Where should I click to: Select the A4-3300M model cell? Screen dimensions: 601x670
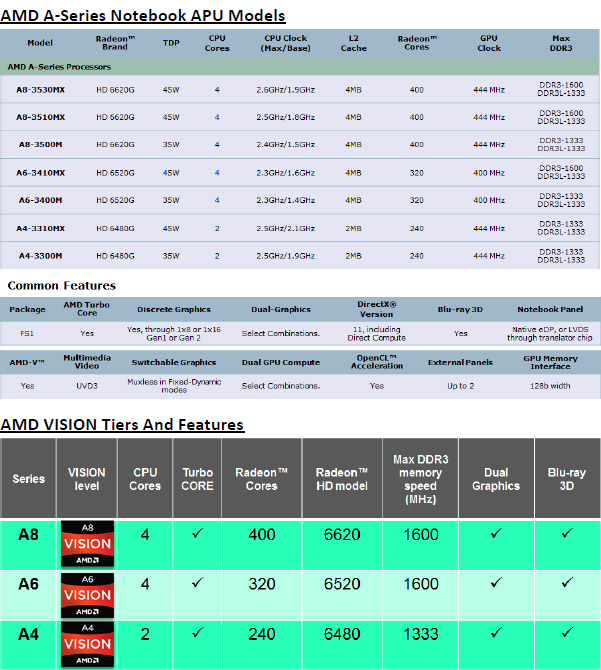pyautogui.click(x=41, y=256)
